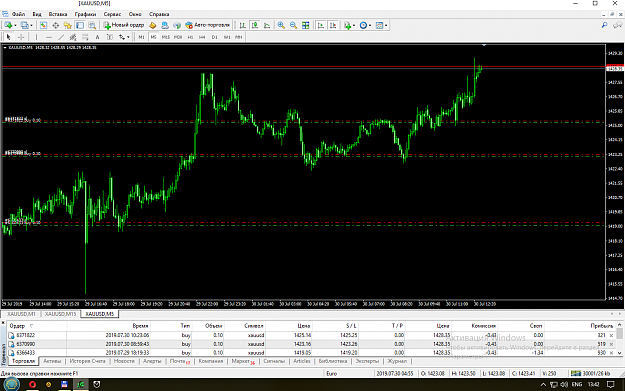
Task: Show the Data Window crosshair-target icon
Action: tap(55, 25)
